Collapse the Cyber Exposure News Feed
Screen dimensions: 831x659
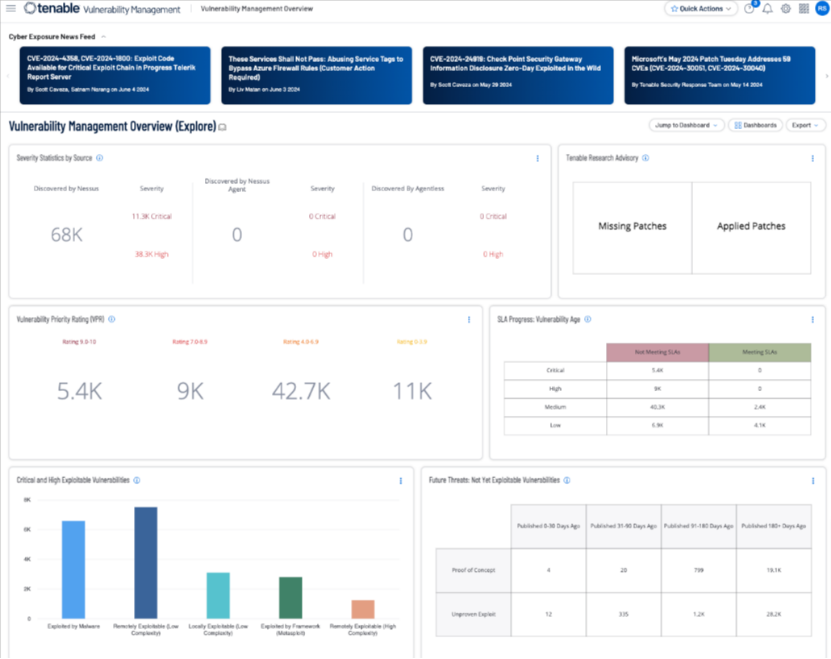pyautogui.click(x=103, y=37)
